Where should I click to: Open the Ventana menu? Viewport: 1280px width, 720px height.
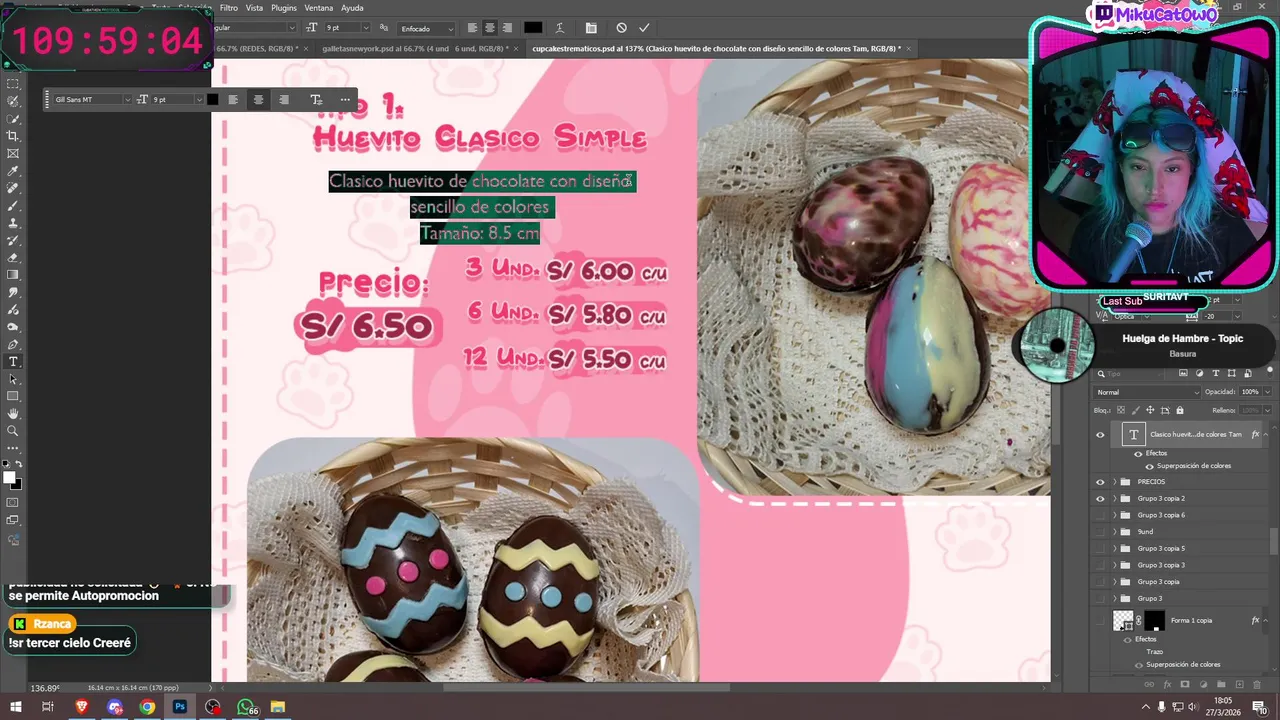coord(319,8)
